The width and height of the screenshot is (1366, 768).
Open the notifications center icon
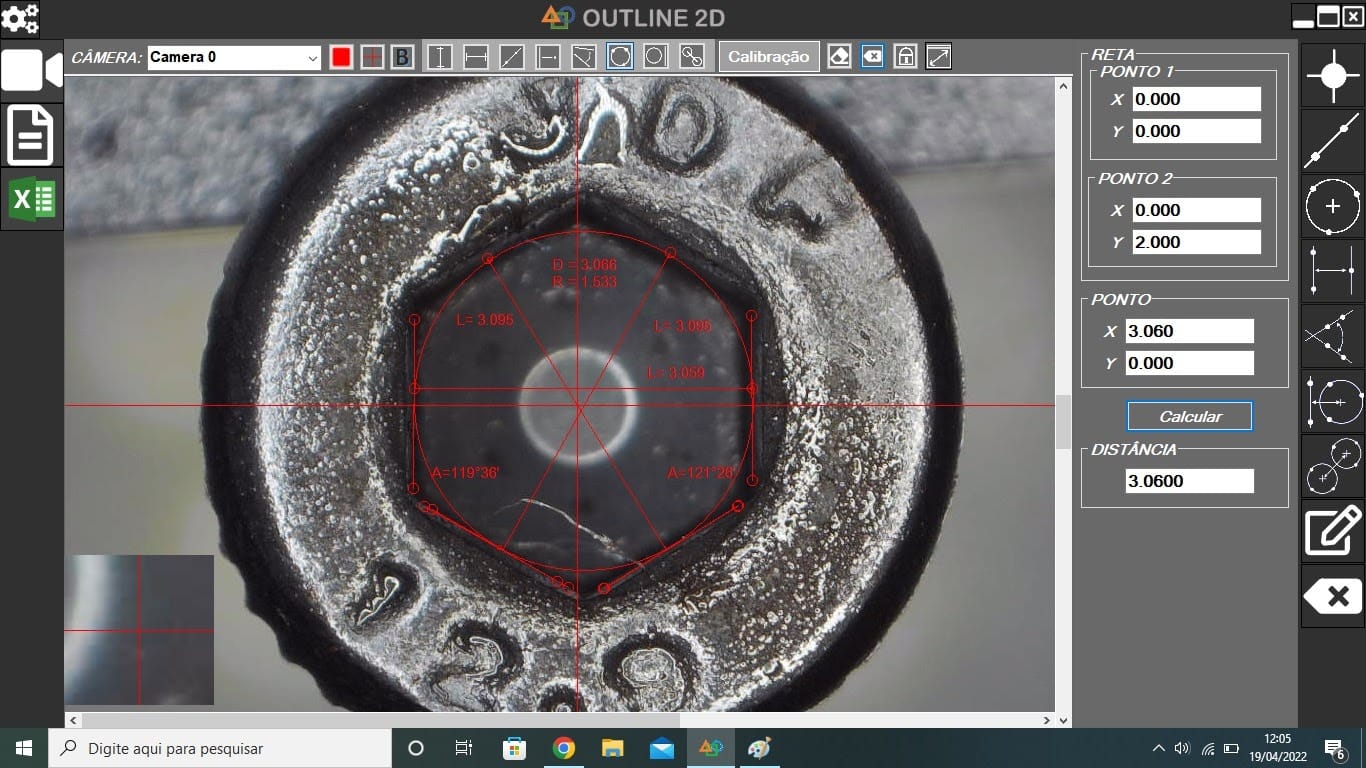(1335, 748)
